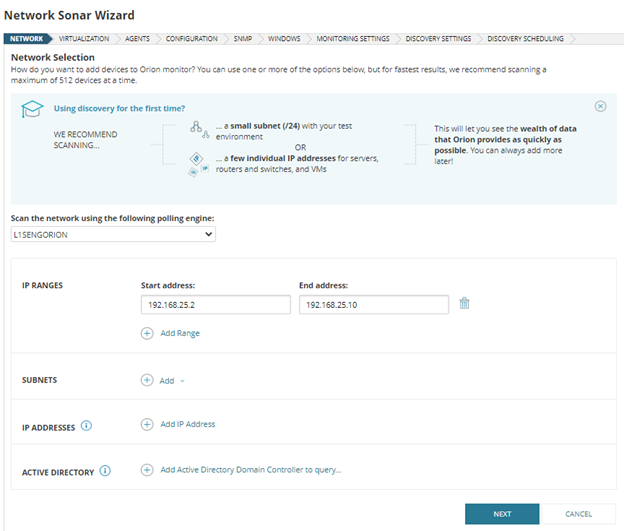The image size is (624, 531).
Task: Click the ACTIVE DIRECTORY section label
Action: point(58,472)
